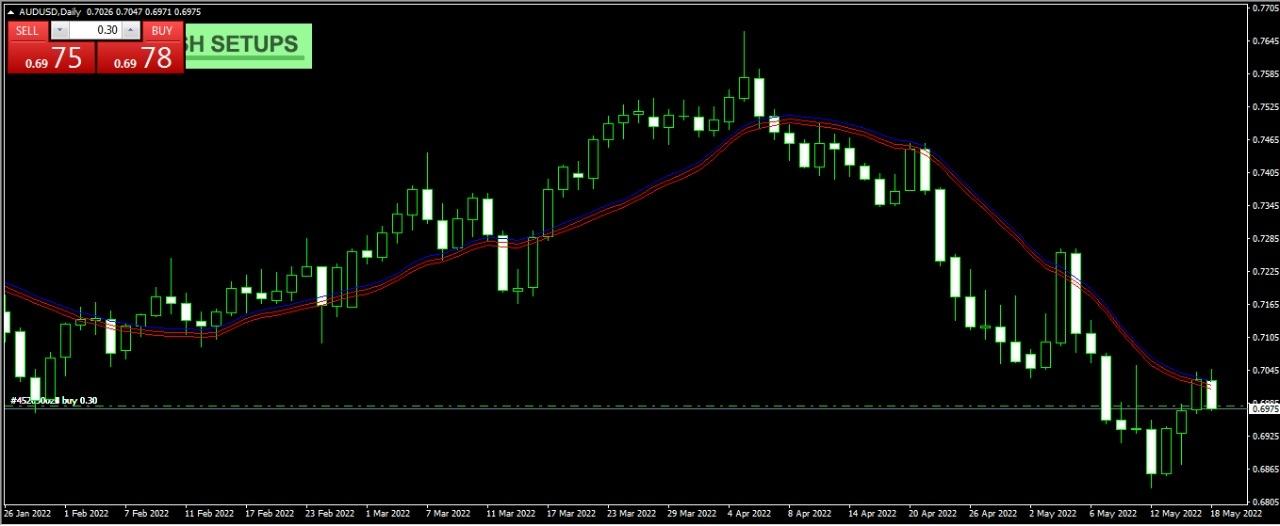Select the latest candle on 18 May
The height and width of the screenshot is (526, 1280).
(1211, 394)
